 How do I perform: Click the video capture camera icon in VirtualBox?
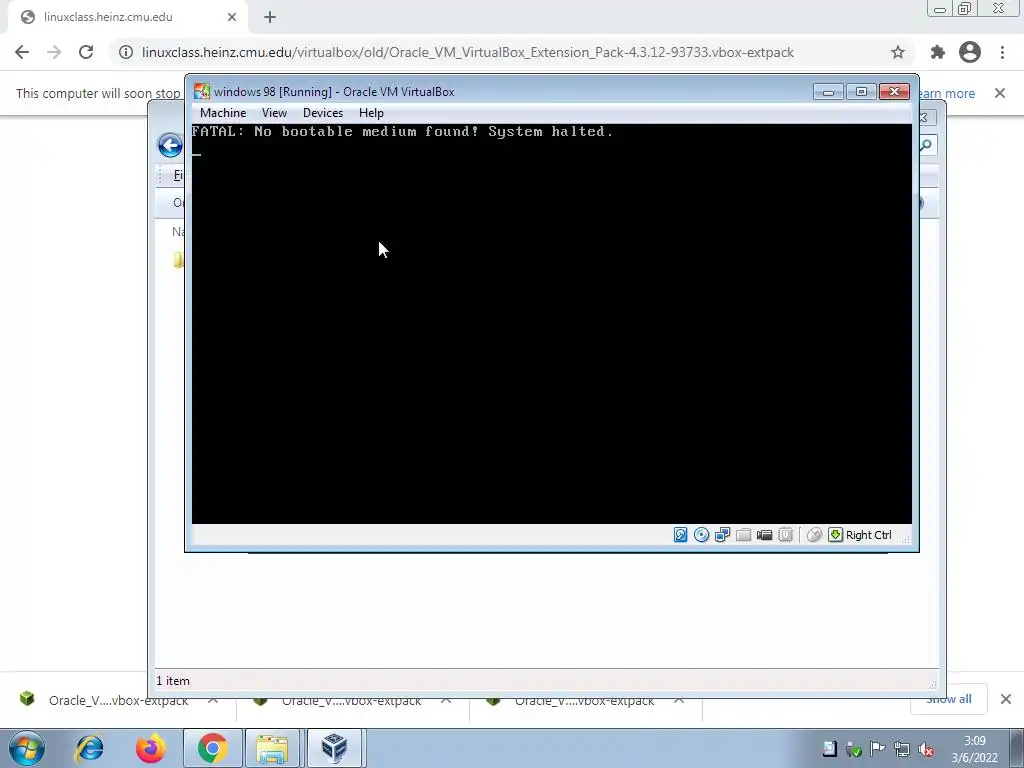(x=764, y=535)
